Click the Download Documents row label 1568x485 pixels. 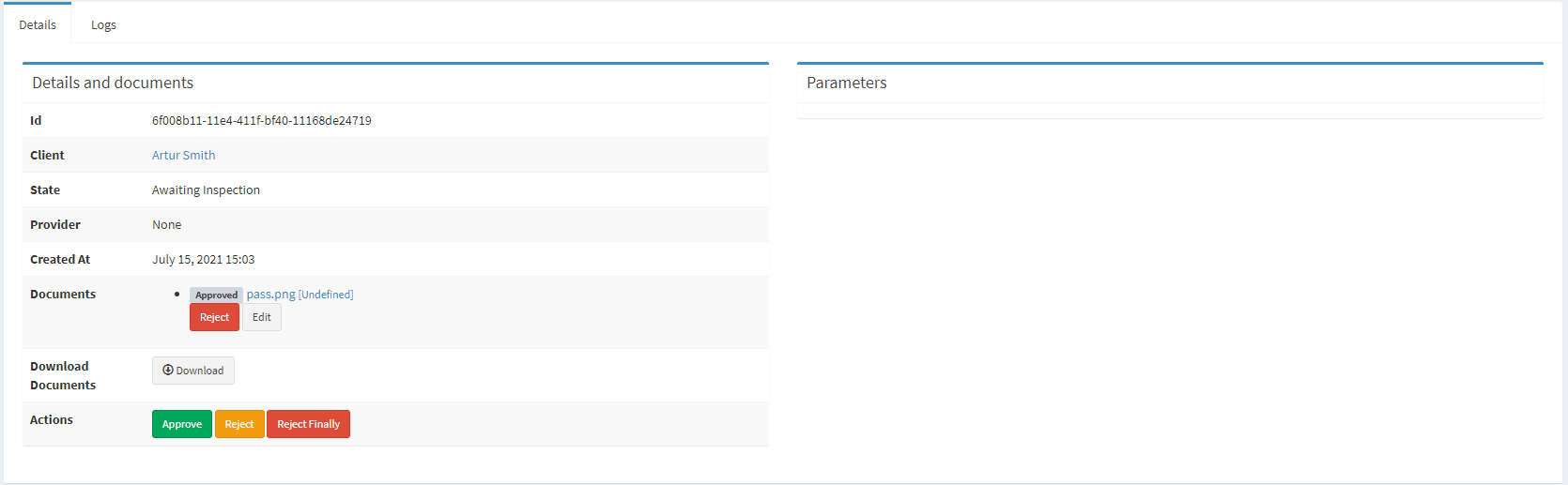click(x=62, y=375)
